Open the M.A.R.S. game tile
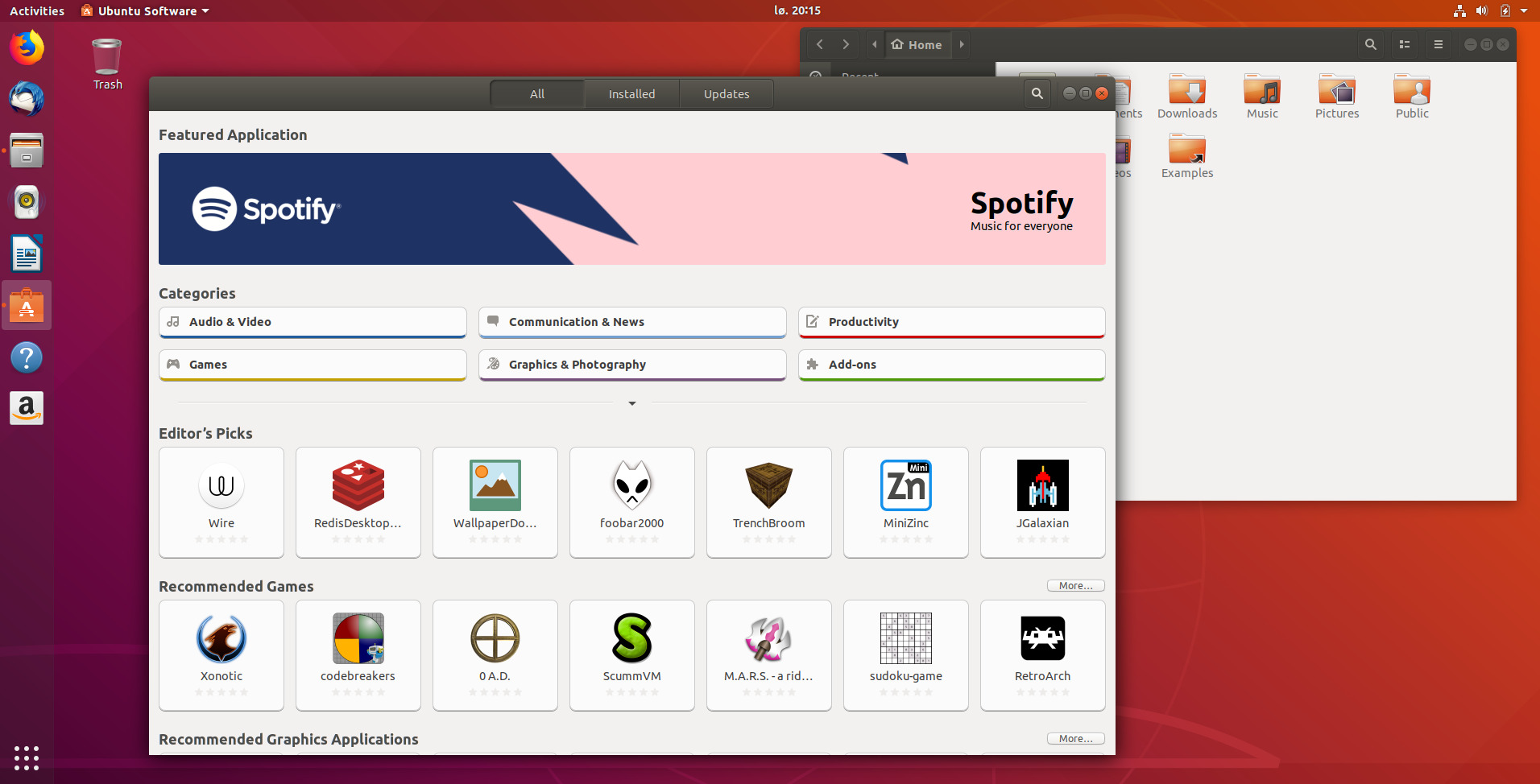Viewport: 1540px width, 784px height. tap(769, 655)
